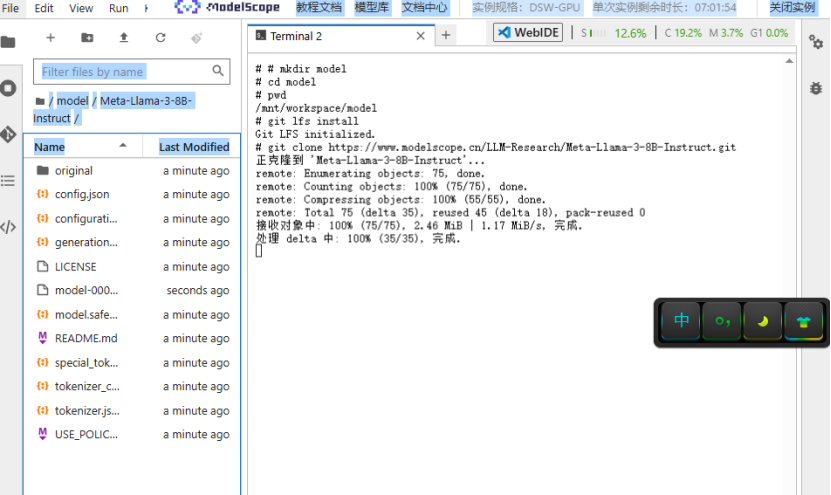The image size is (831, 495).
Task: Select the LICENSE file
Action: point(132,267)
